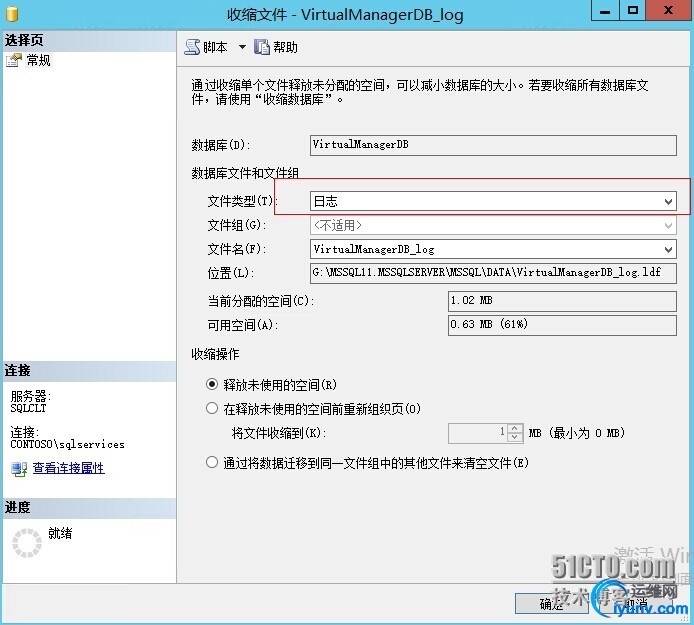Viewport: 694px width, 625px height.
Task: Select 通过将数据迁移到同一文件组 radio button
Action: tap(212, 463)
